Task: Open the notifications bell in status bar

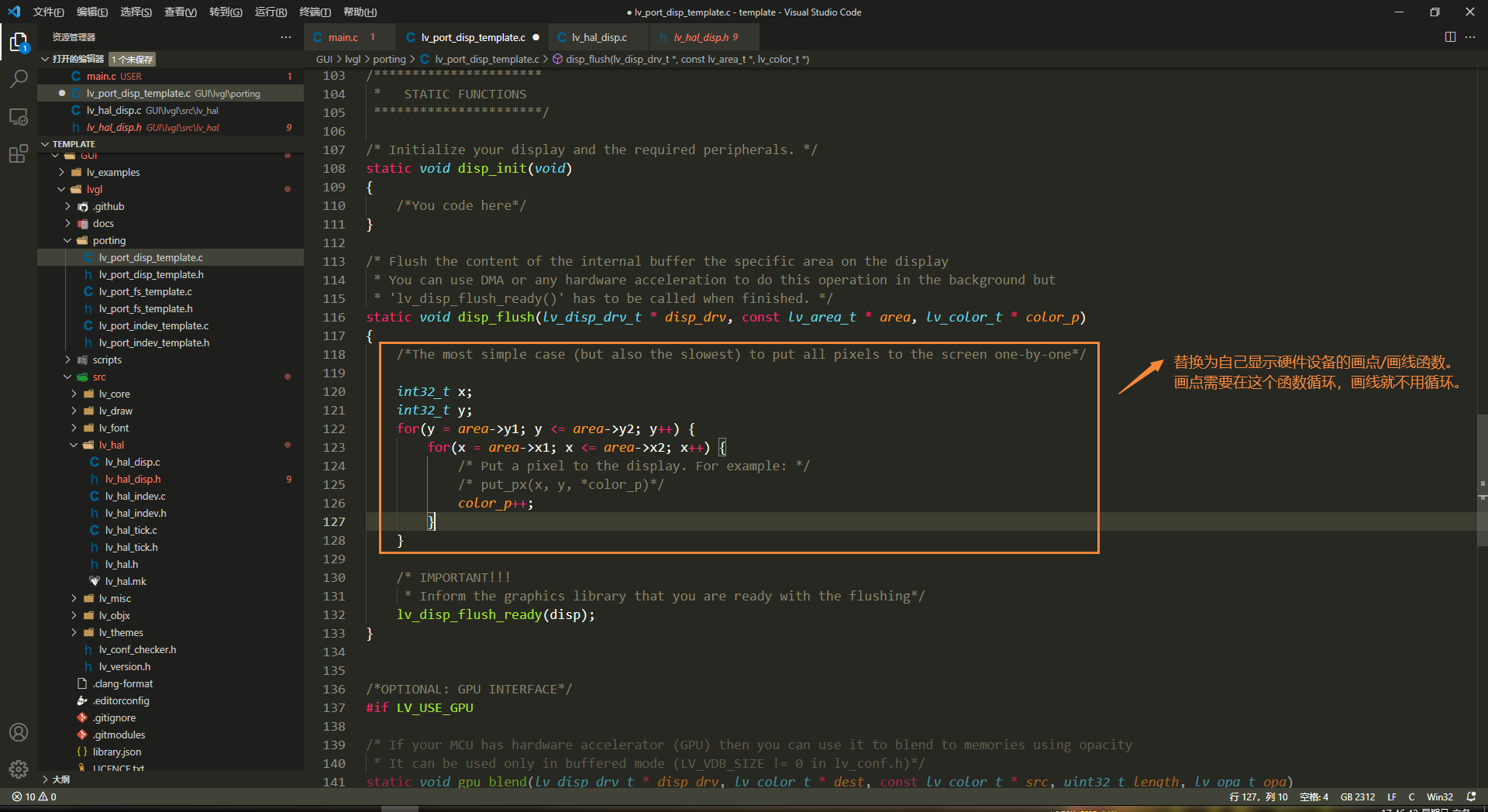Action: 1471,797
